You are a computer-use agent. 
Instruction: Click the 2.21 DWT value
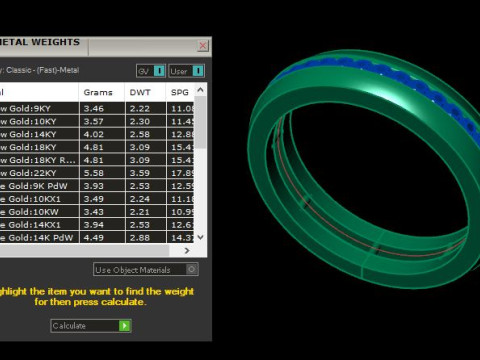point(140,212)
